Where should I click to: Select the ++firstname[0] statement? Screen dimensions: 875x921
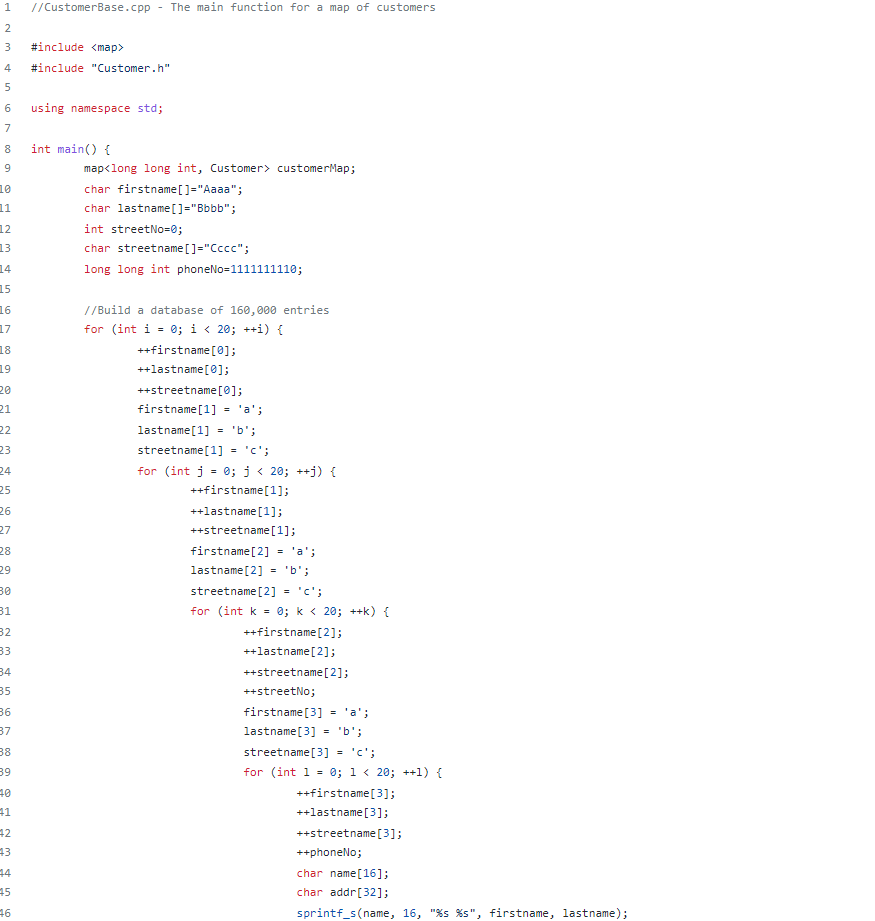[186, 349]
